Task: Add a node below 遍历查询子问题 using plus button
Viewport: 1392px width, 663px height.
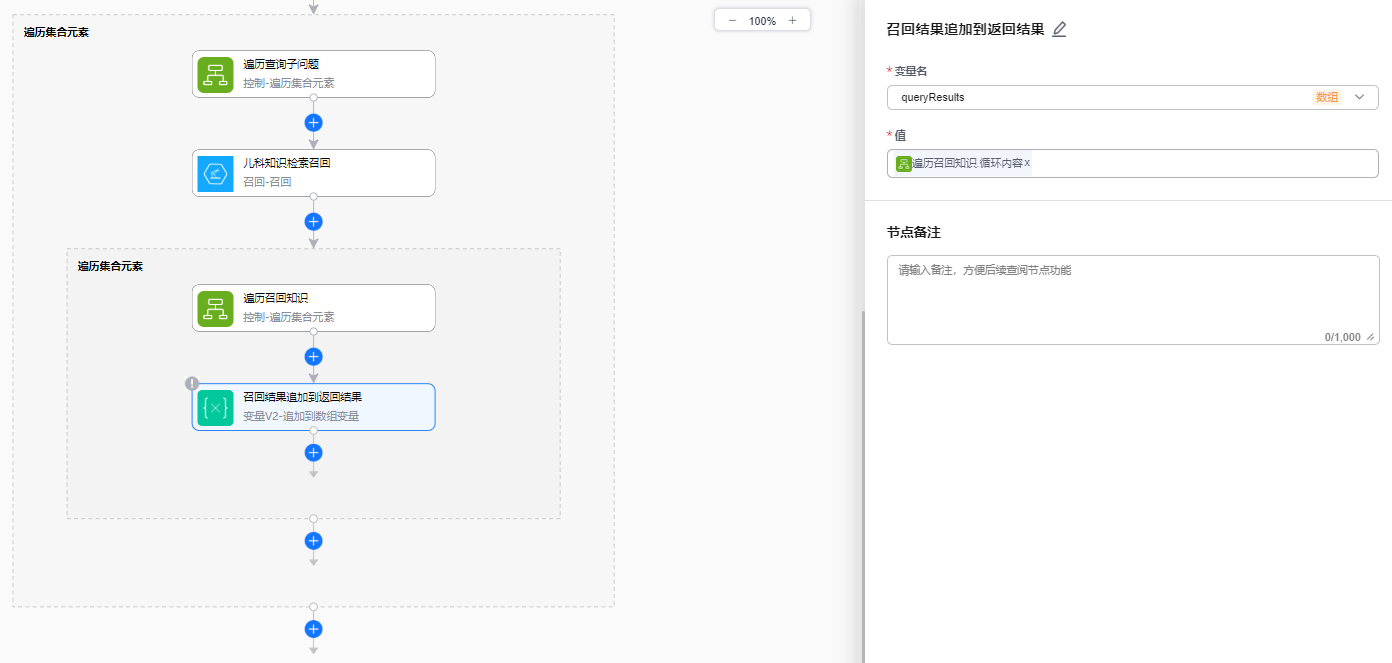Action: (x=313, y=123)
